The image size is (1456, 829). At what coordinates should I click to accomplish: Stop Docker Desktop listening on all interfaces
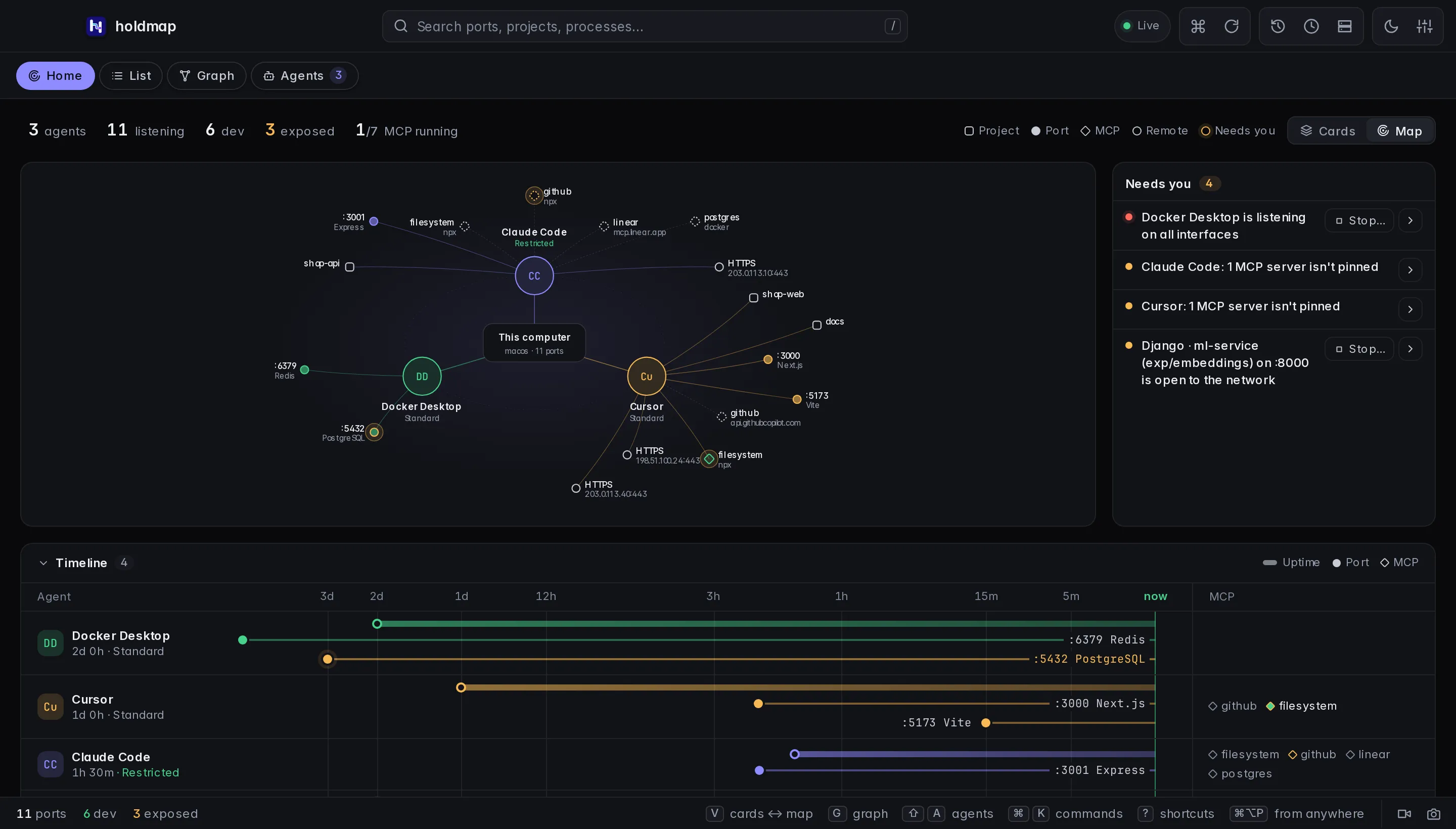(x=1359, y=220)
